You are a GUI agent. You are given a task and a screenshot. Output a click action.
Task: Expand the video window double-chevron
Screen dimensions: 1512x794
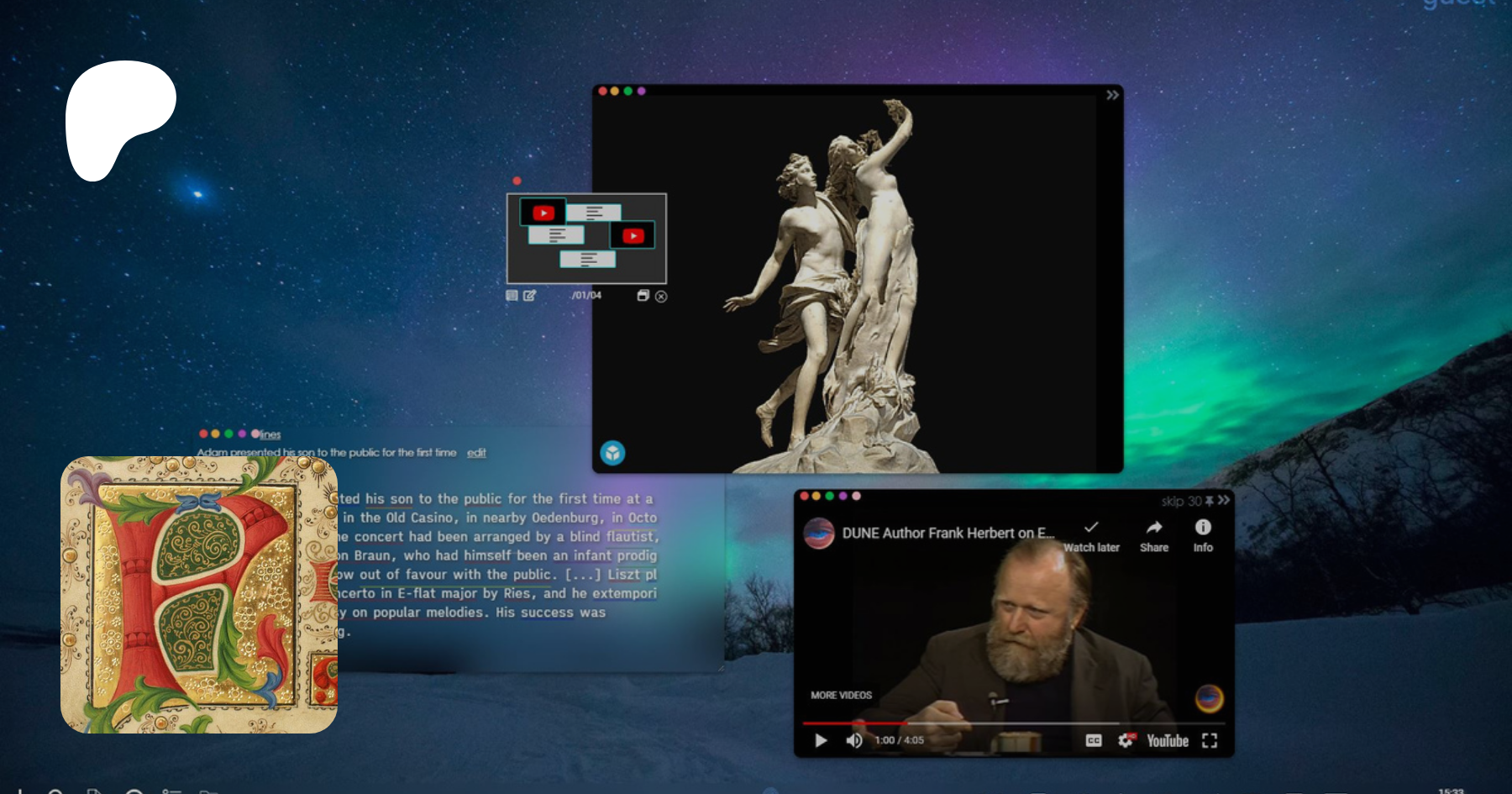[x=1224, y=500]
